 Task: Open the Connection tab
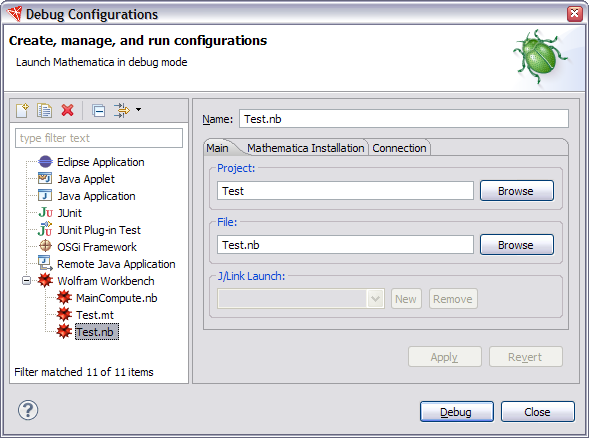point(399,148)
